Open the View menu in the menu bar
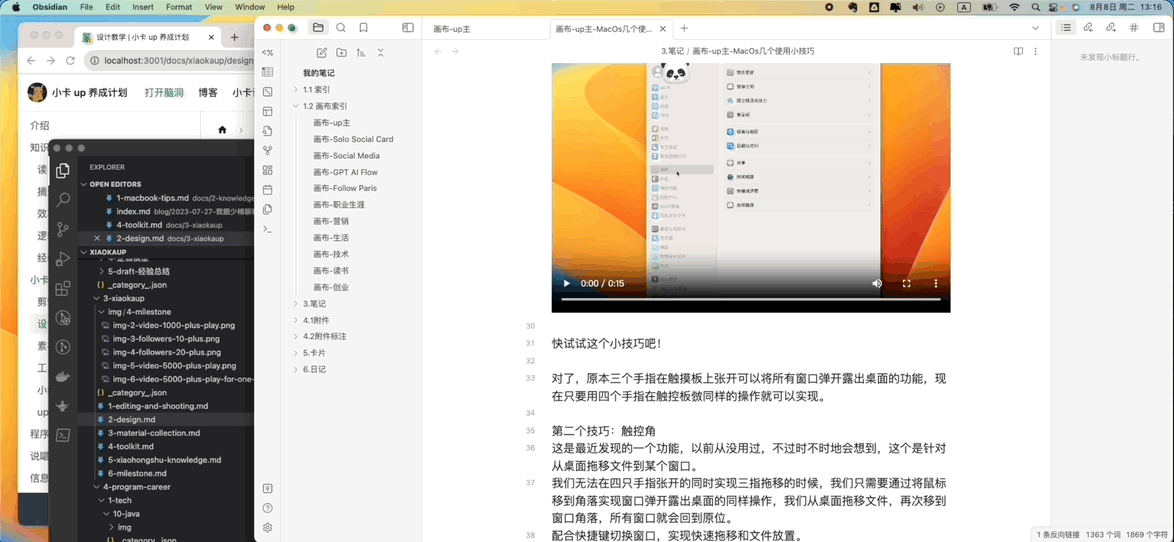This screenshot has height=542, width=1174. [213, 7]
